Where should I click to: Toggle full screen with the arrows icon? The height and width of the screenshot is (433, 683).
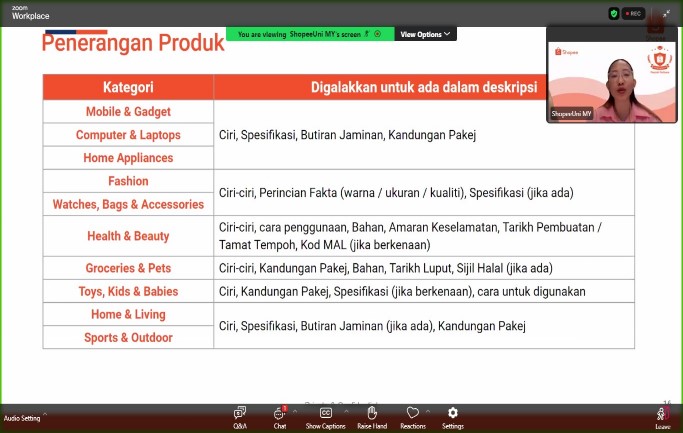click(666, 13)
